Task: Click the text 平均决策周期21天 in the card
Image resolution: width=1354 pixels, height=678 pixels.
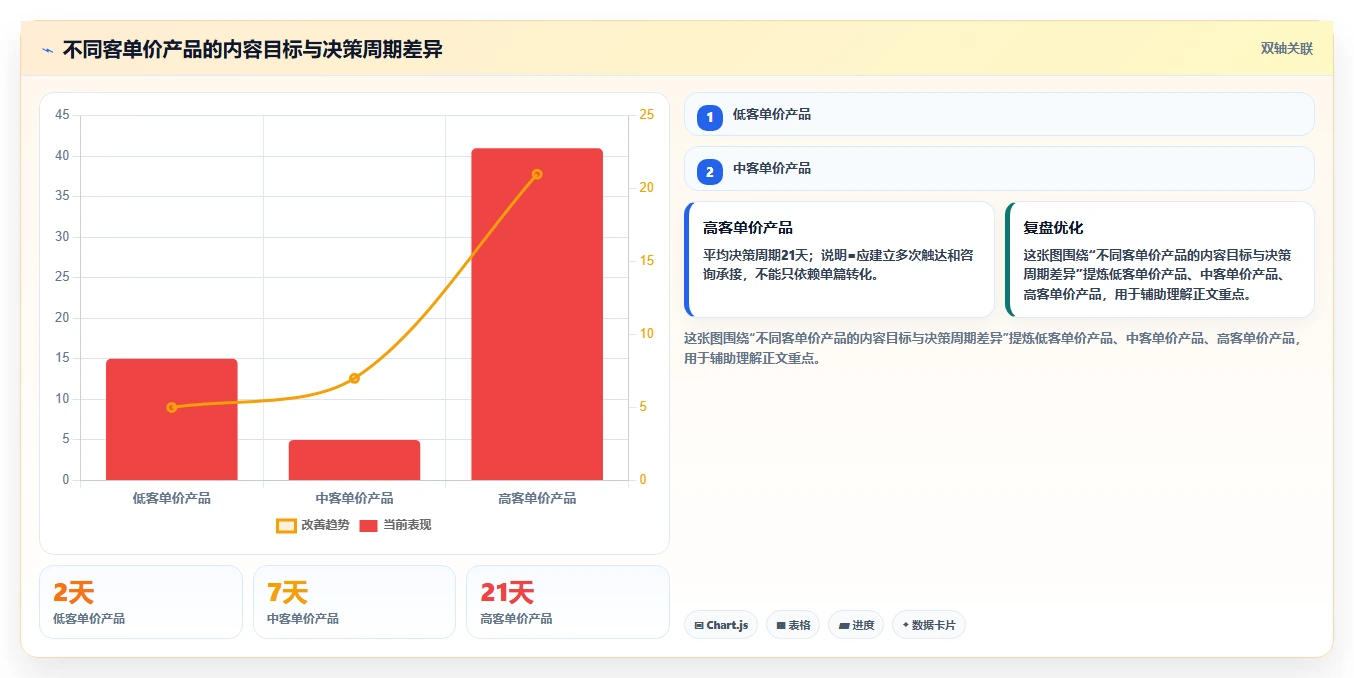Action: click(x=758, y=255)
